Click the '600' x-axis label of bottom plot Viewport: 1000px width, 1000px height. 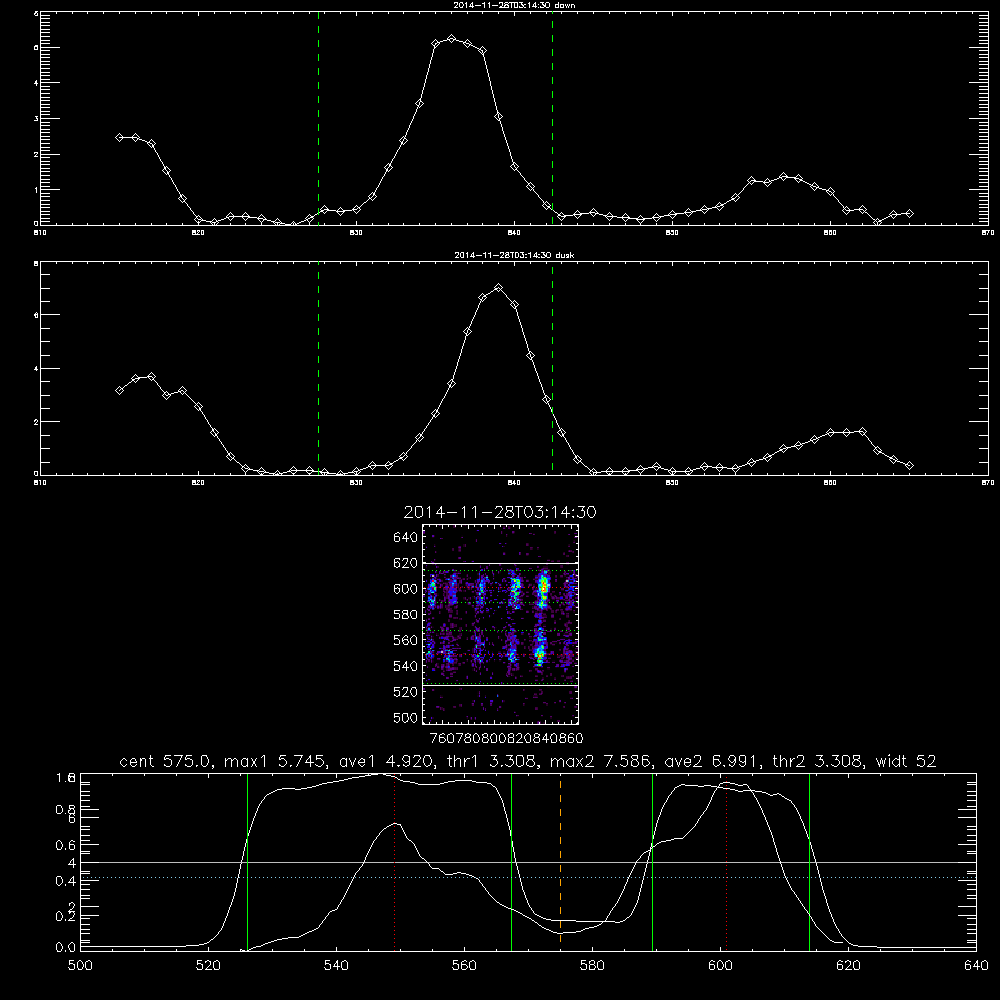720,966
